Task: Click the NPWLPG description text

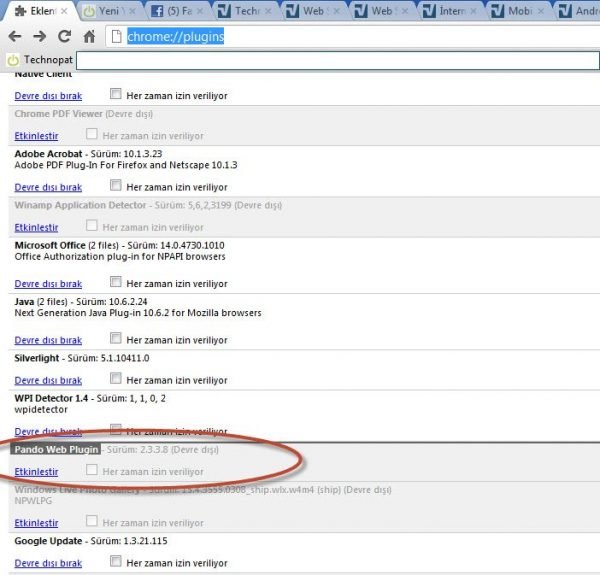Action: (33, 501)
